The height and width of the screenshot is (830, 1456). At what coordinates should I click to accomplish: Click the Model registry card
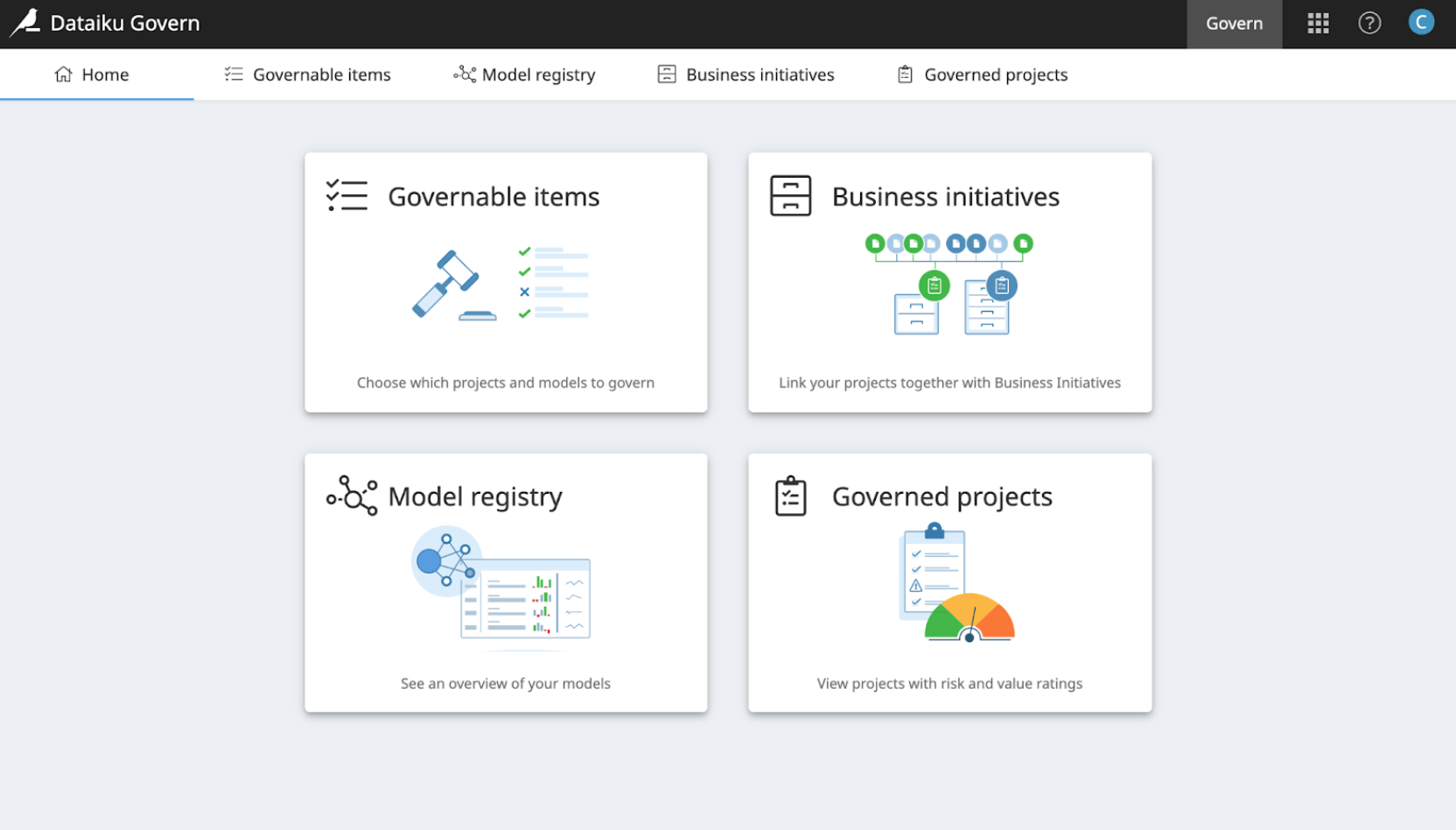(x=506, y=582)
